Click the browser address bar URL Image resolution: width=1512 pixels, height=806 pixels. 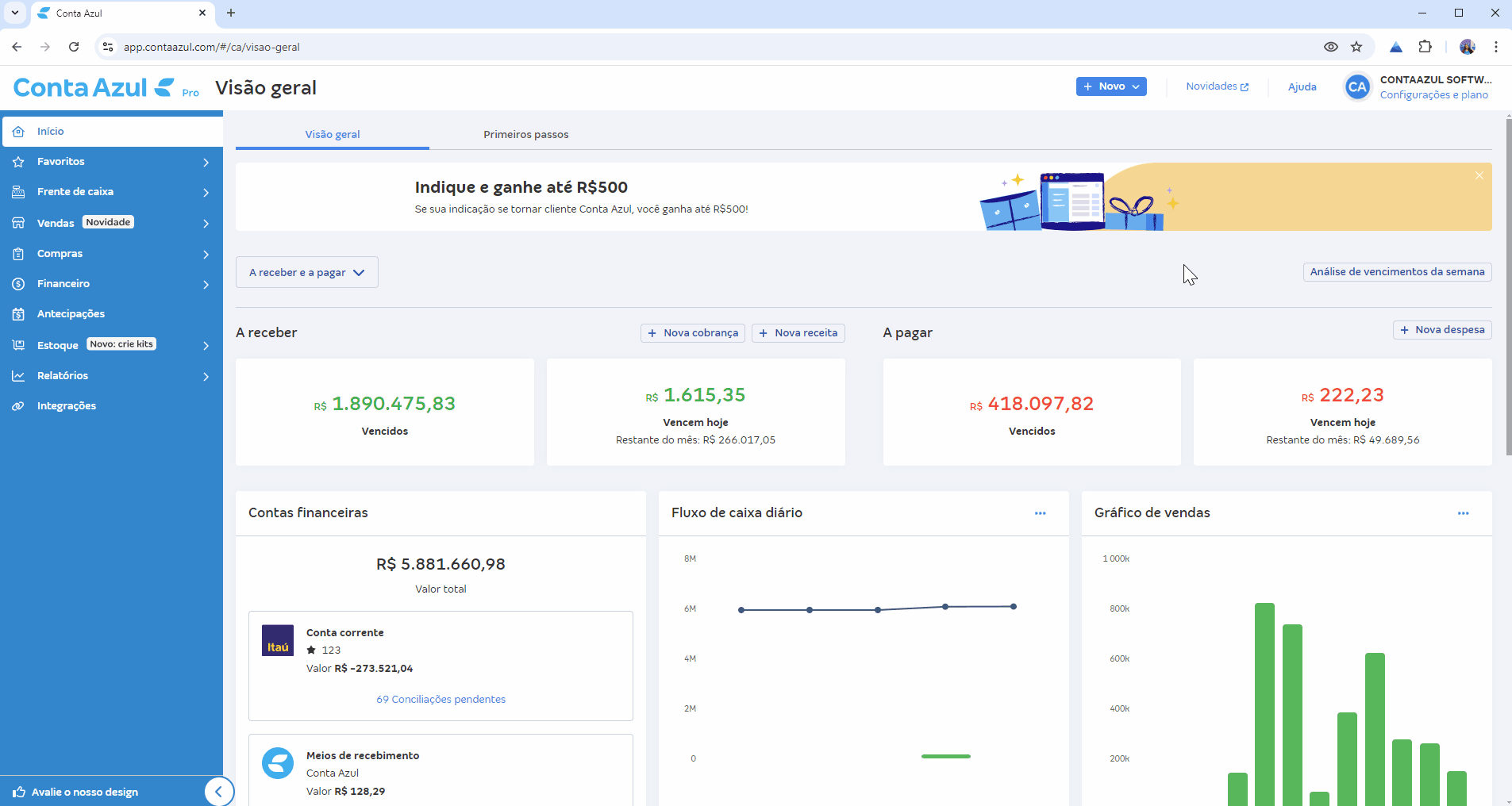point(212,48)
